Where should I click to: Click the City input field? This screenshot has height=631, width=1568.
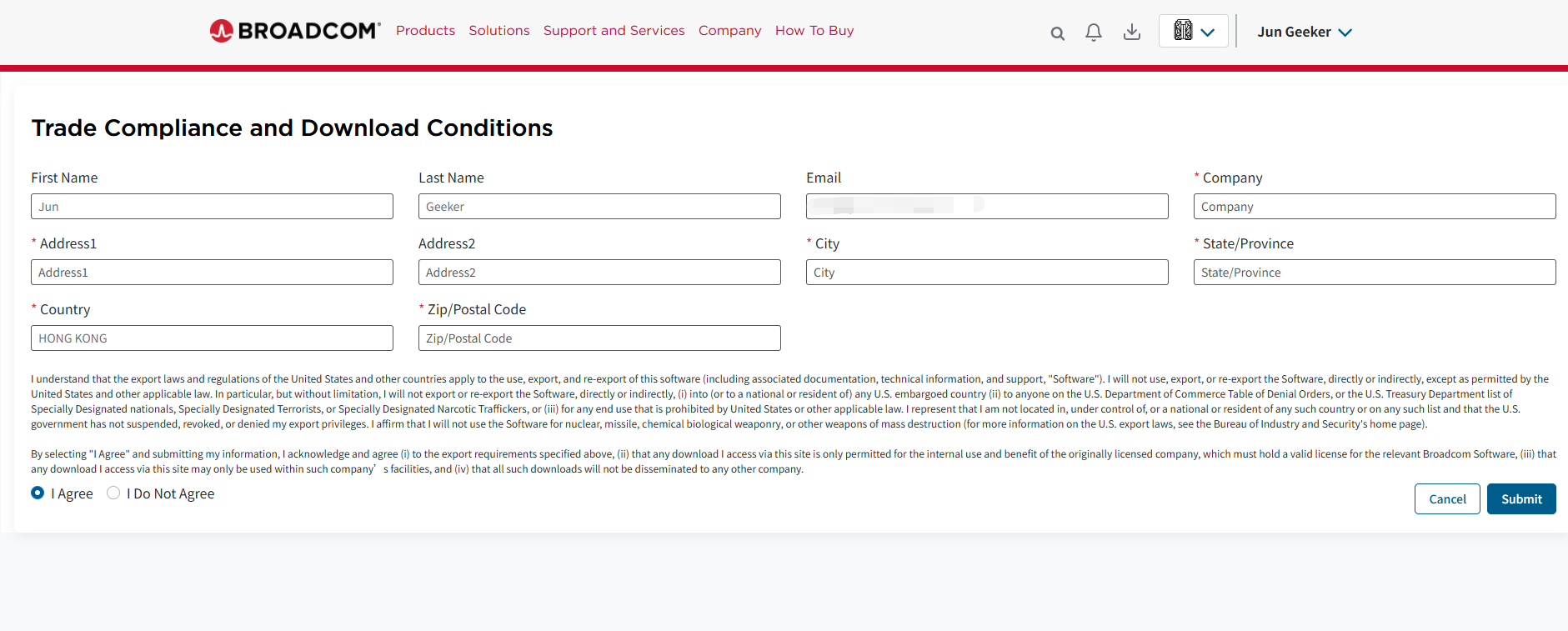pos(987,273)
